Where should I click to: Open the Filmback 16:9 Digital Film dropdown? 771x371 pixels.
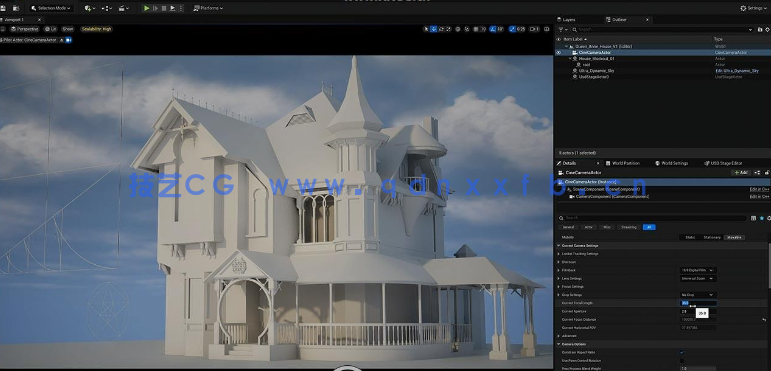pos(698,270)
